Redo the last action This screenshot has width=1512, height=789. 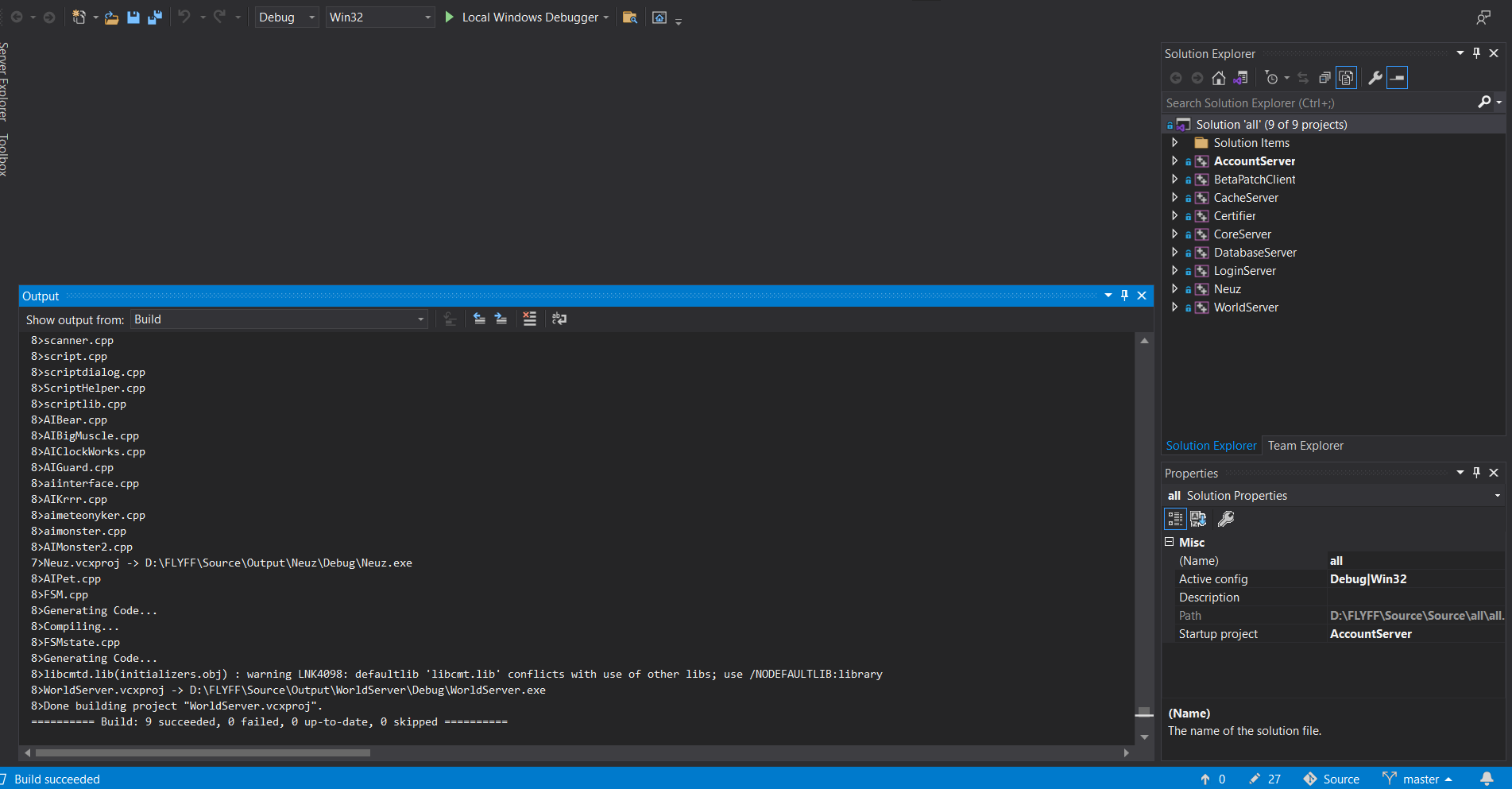click(x=219, y=17)
